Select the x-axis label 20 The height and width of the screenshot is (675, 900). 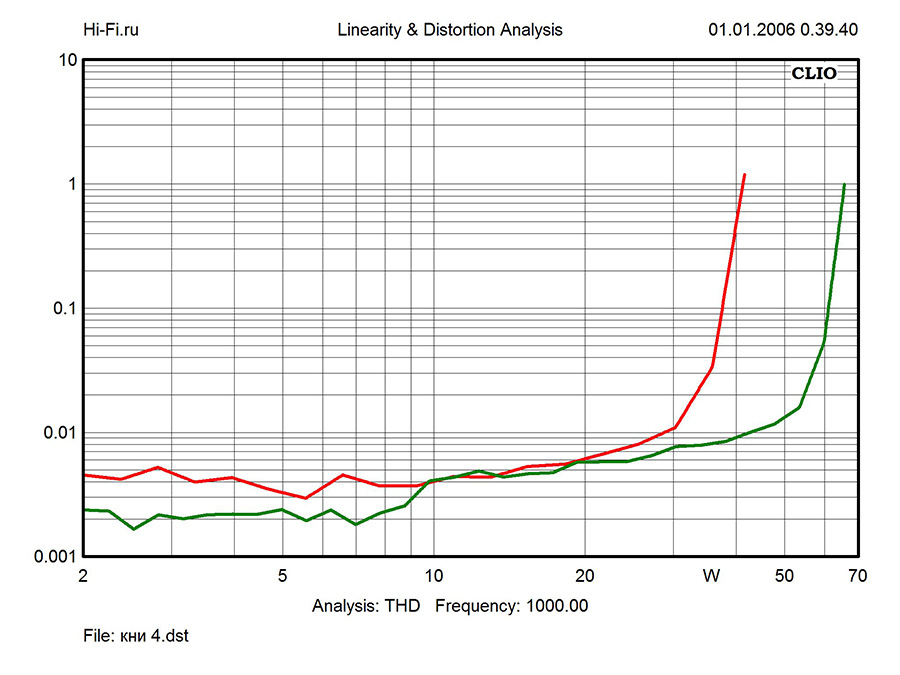[585, 576]
